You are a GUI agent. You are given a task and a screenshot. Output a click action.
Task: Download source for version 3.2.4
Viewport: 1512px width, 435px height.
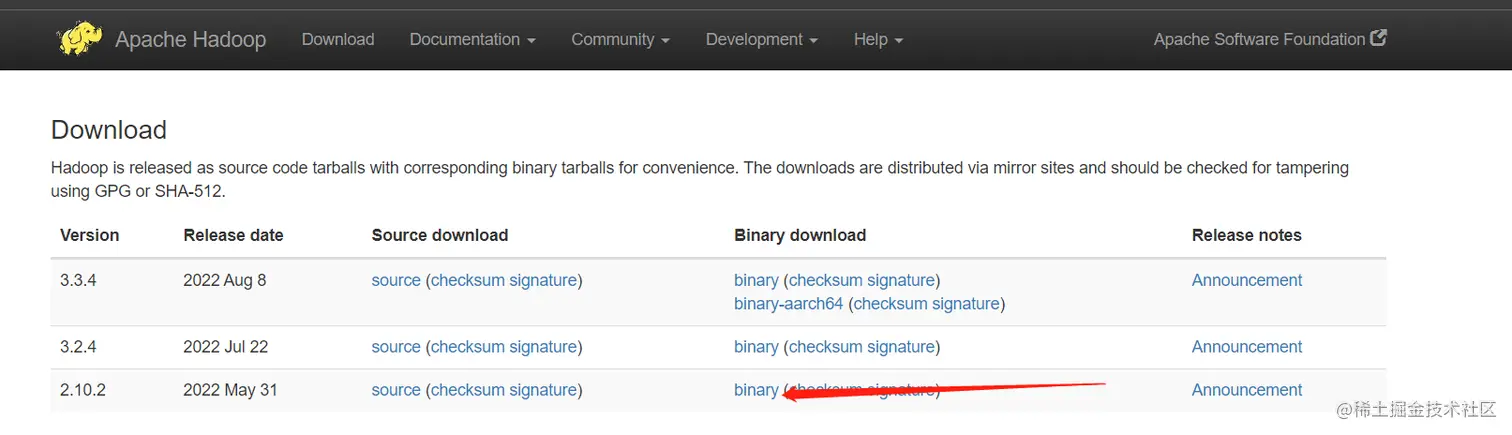[396, 348]
